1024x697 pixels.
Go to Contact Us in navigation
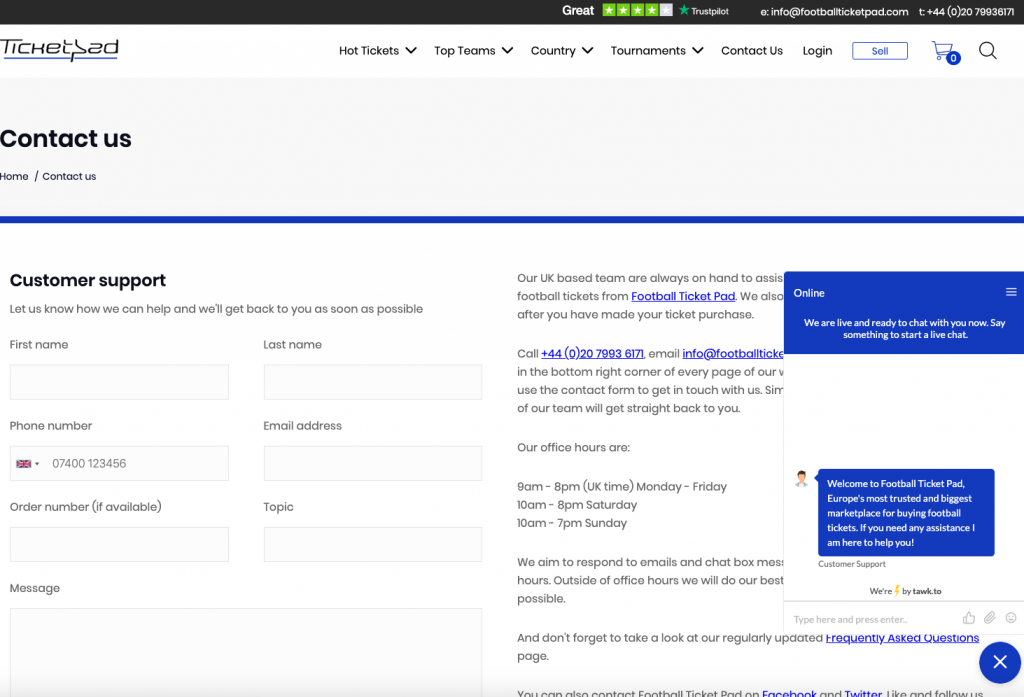coord(752,50)
